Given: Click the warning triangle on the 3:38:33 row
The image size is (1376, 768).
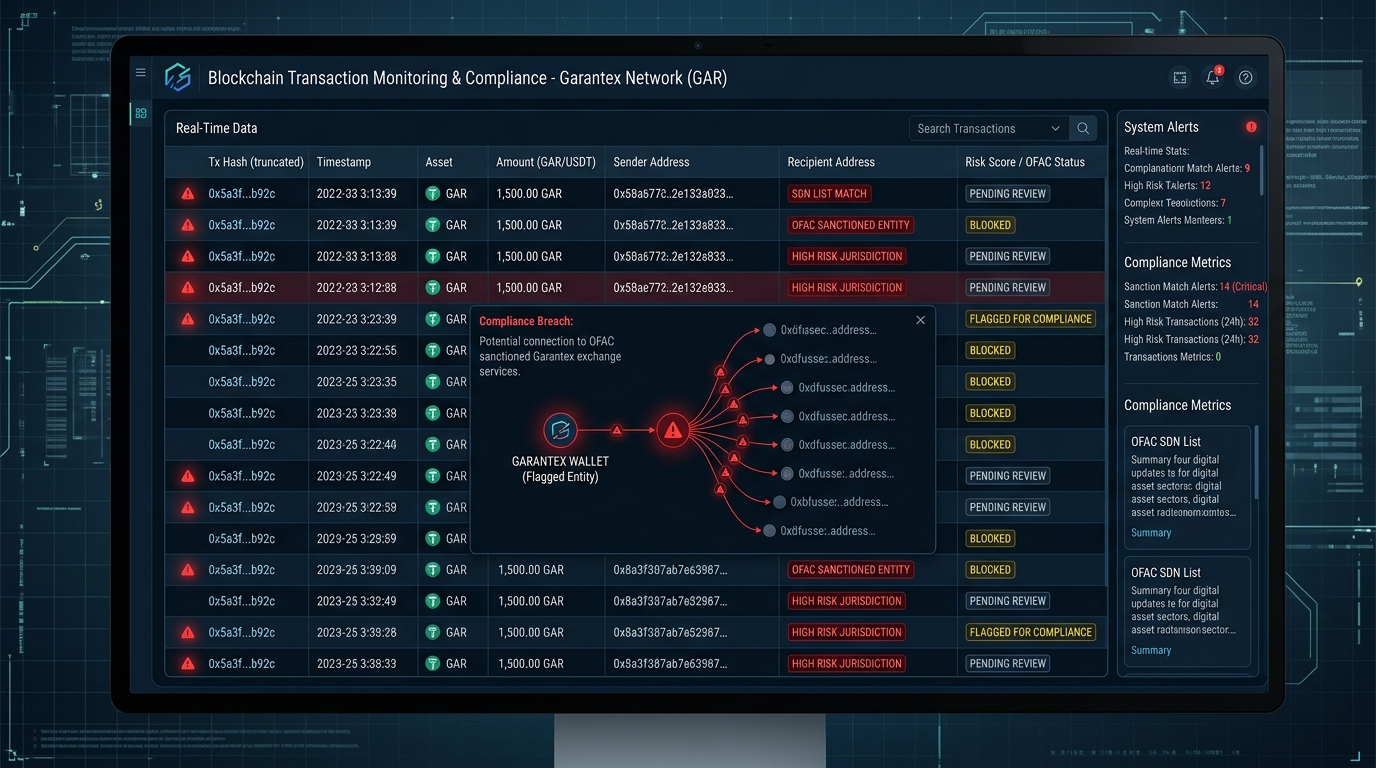Looking at the screenshot, I should pos(187,663).
